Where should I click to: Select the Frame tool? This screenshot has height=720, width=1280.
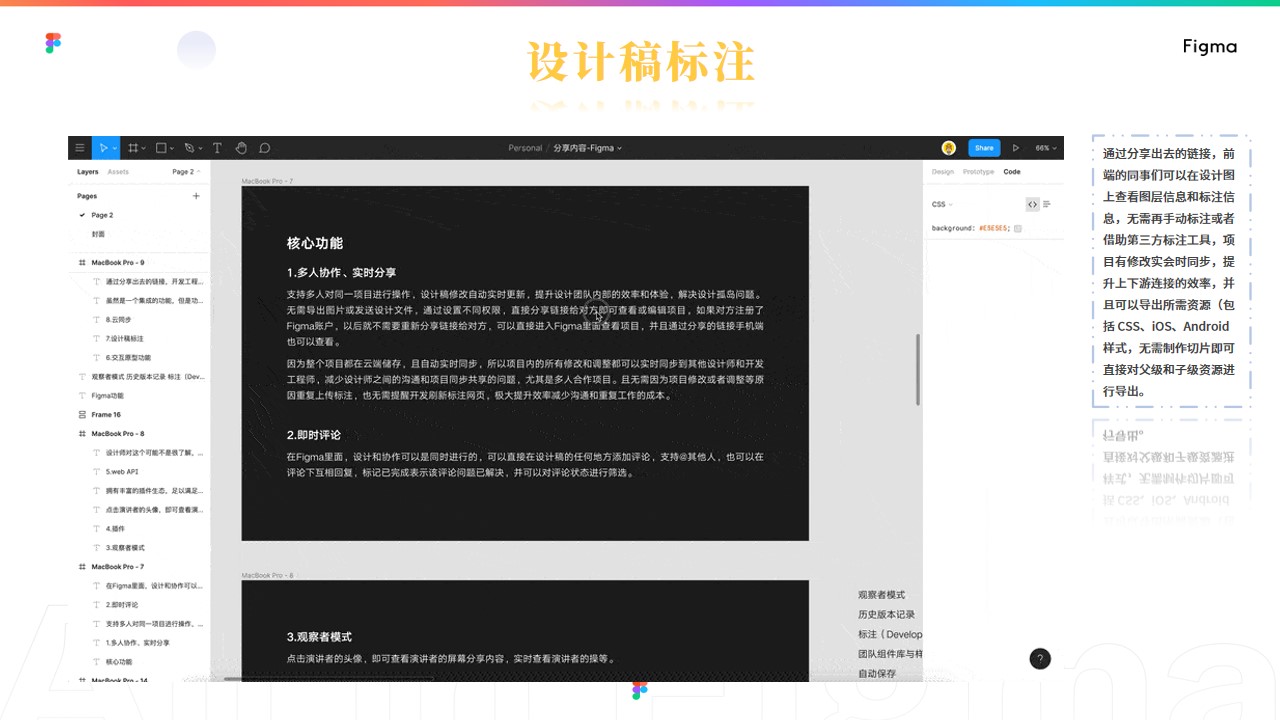click(133, 148)
